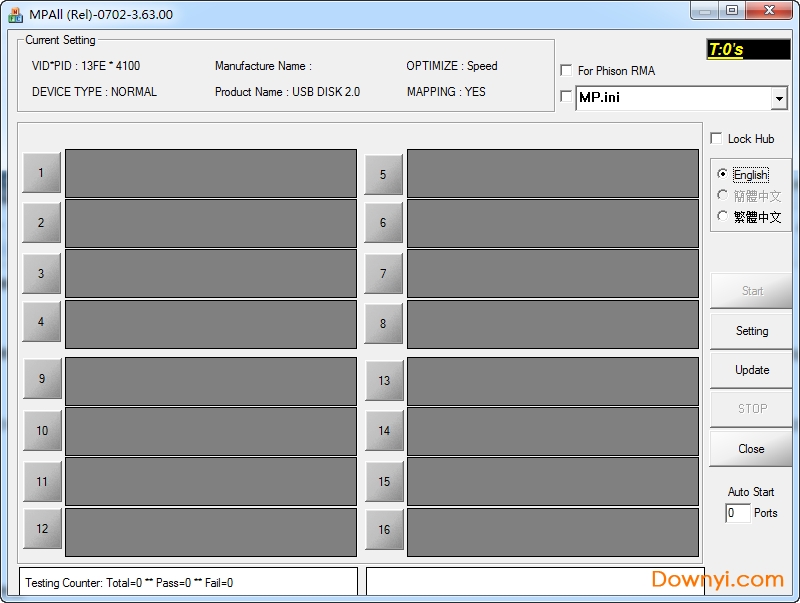Enable the For Phison RMA checkbox
The width and height of the screenshot is (800, 603).
point(567,71)
